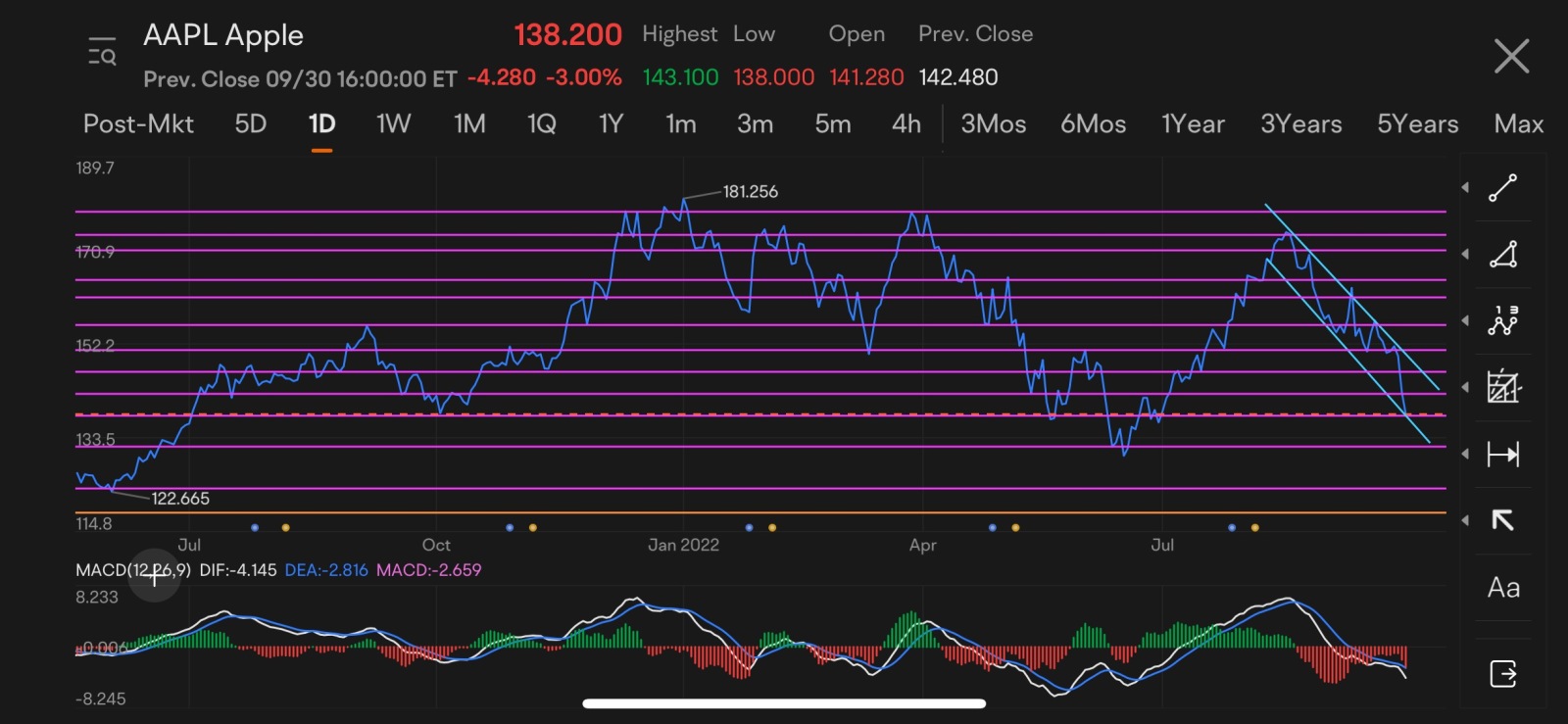The width and height of the screenshot is (1568, 724).
Task: Select the angle line drawing tool
Action: coord(1503,255)
